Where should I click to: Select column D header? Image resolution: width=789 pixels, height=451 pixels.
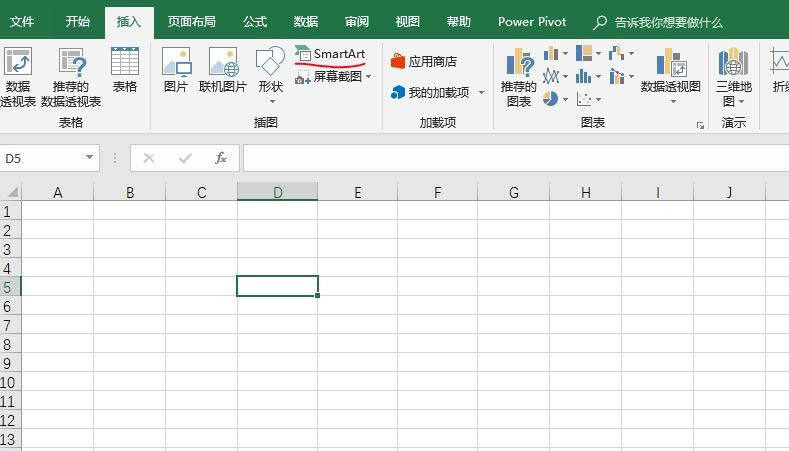pos(277,192)
